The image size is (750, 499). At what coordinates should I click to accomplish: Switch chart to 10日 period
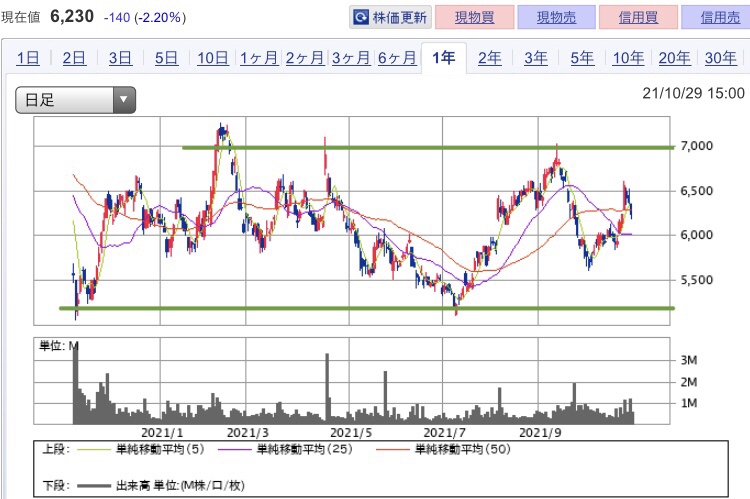tap(213, 58)
